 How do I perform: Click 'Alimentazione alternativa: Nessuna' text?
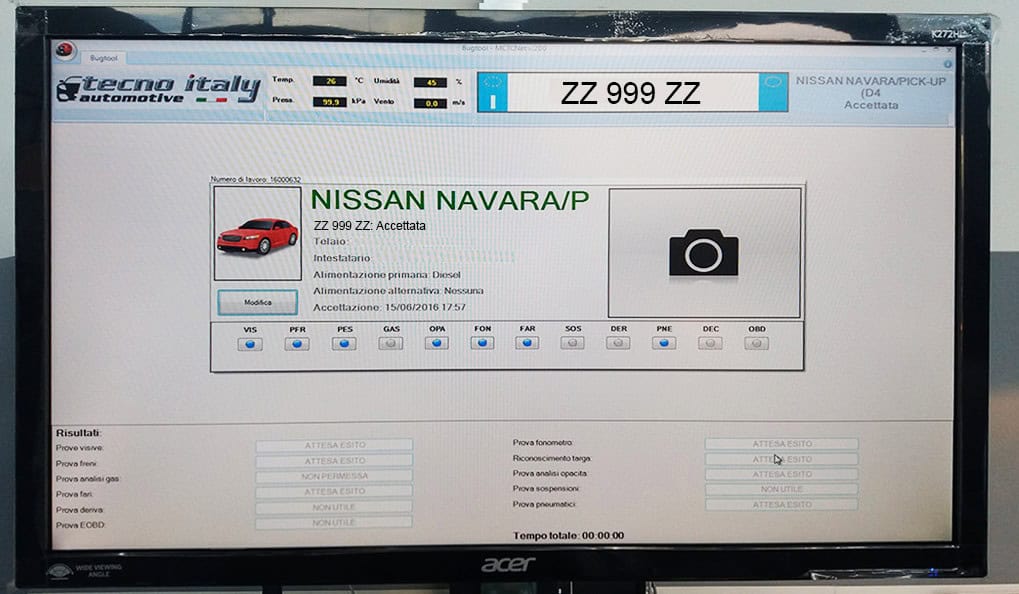coord(398,291)
